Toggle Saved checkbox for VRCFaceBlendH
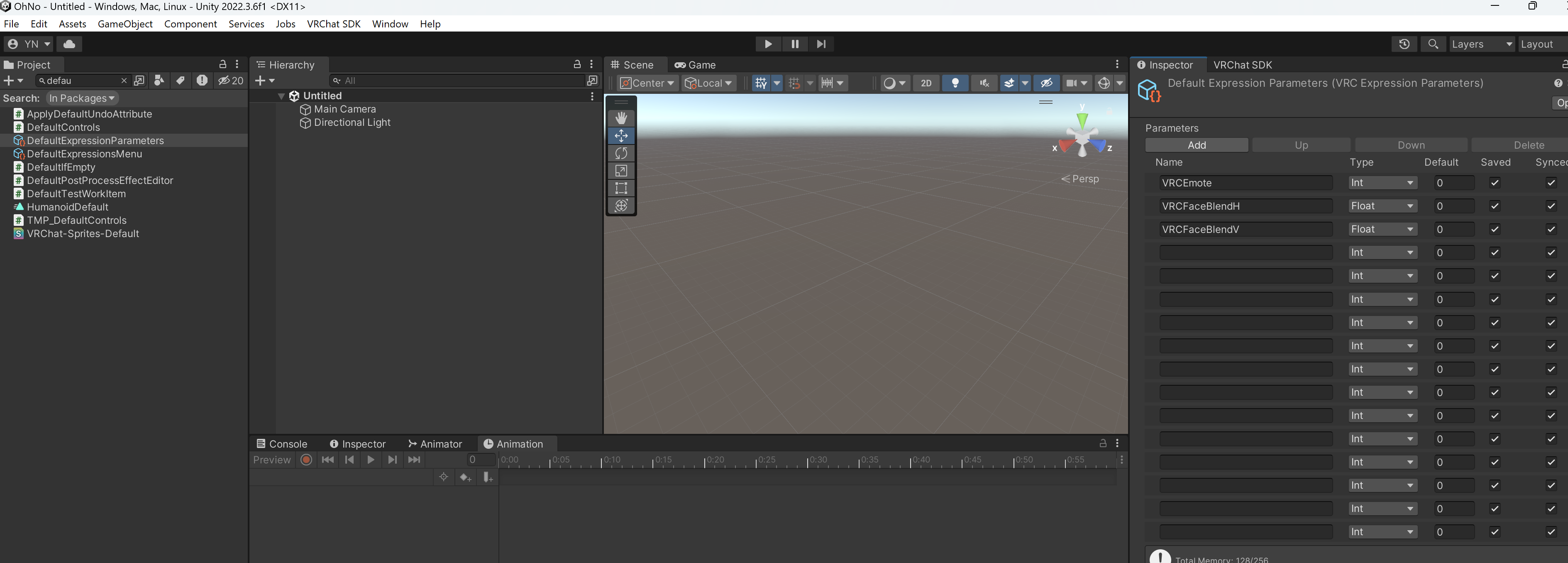 coord(1495,206)
